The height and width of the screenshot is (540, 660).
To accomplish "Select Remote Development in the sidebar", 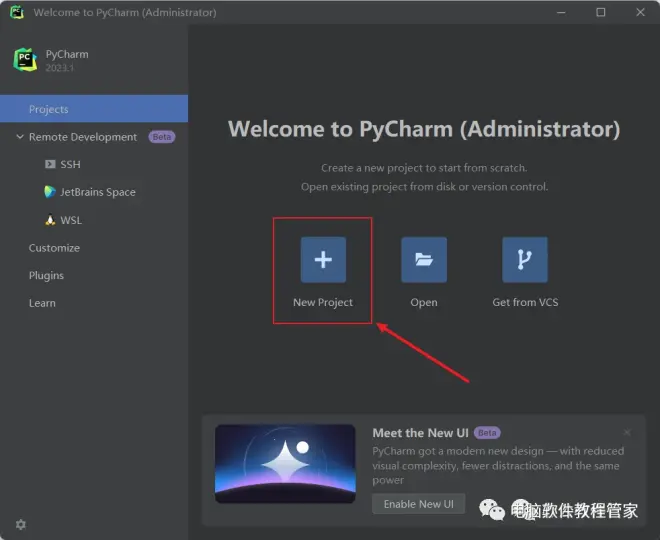I will (83, 137).
